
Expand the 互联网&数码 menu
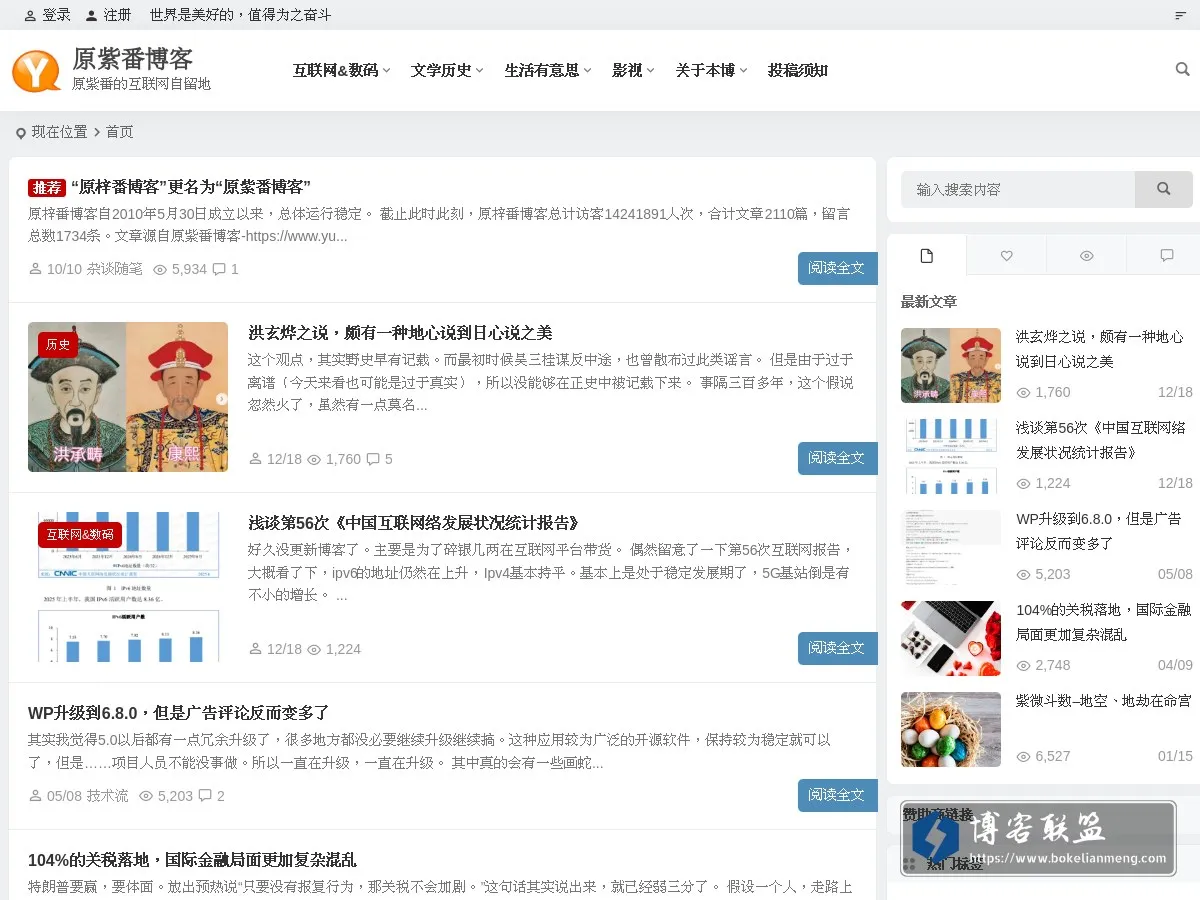click(x=341, y=70)
